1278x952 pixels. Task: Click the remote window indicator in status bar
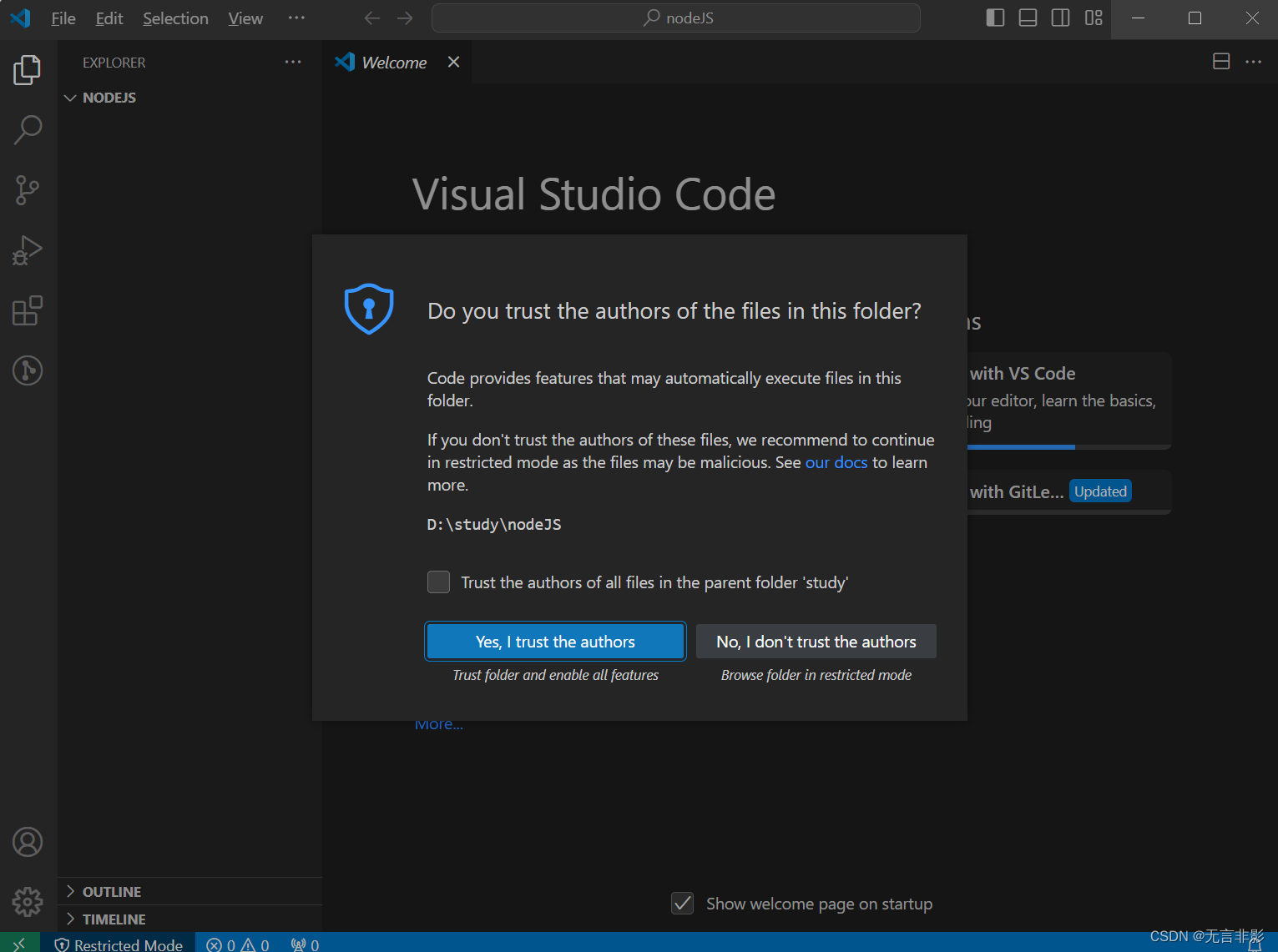pos(19,944)
